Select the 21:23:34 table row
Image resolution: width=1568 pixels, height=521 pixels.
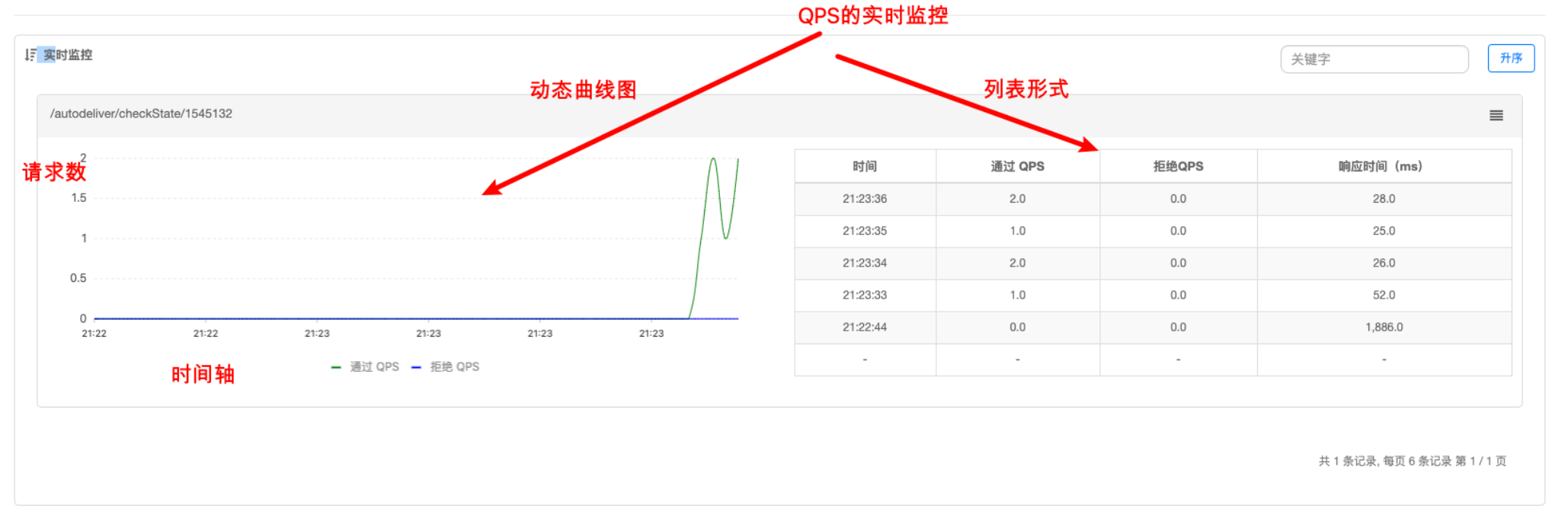point(864,263)
